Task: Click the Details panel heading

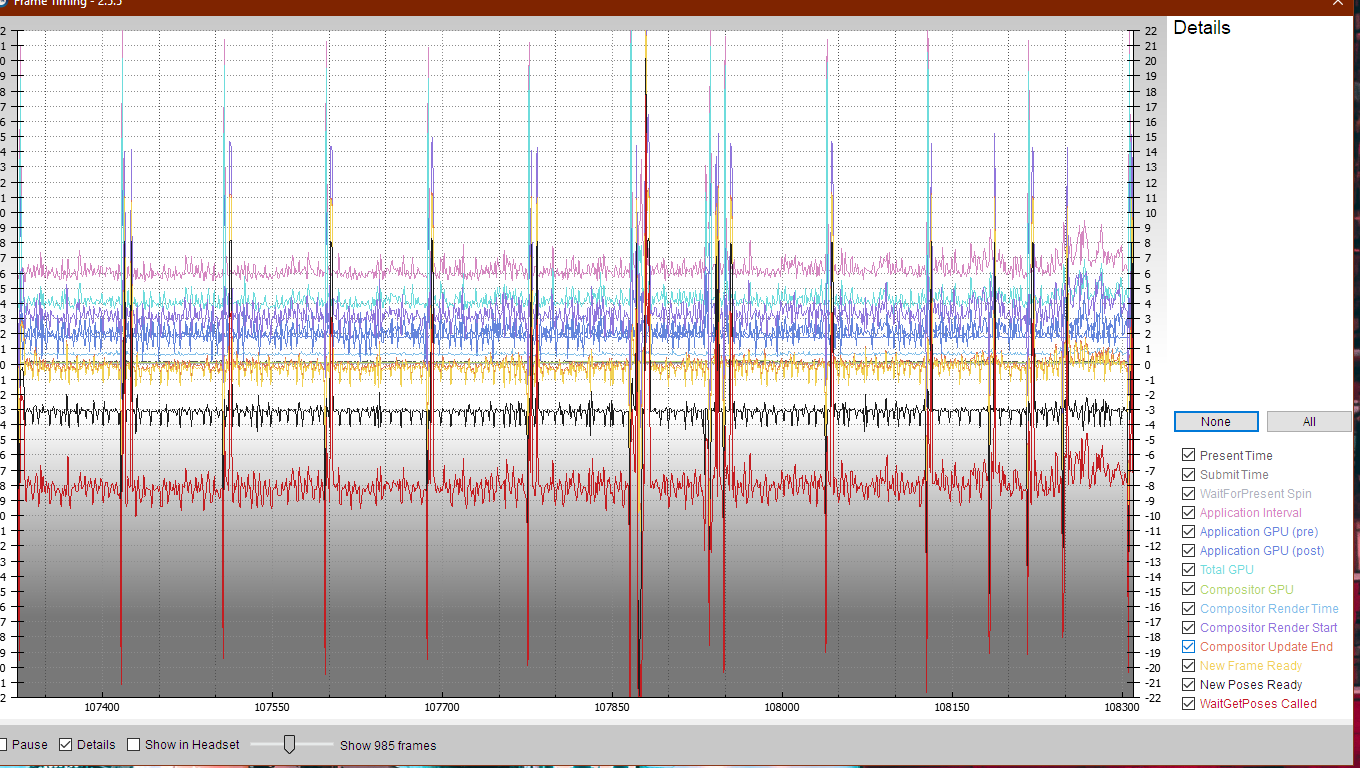Action: tap(1202, 28)
